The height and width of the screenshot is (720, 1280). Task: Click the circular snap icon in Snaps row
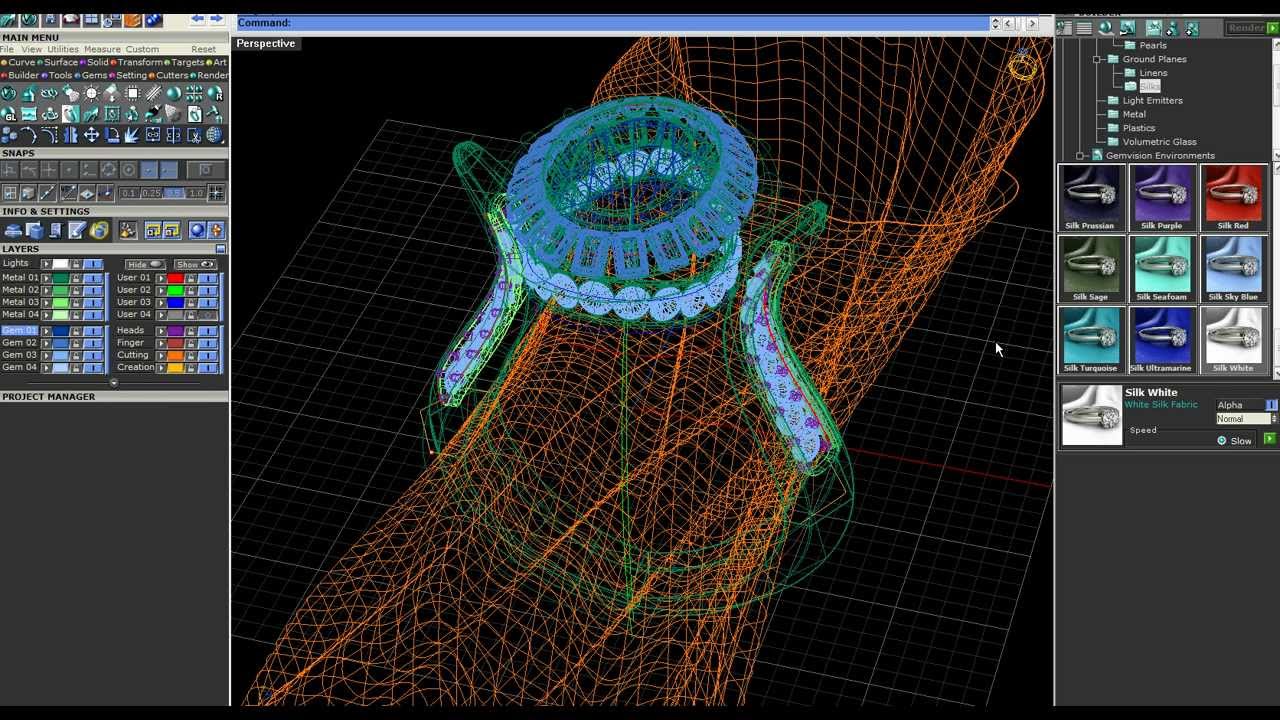[x=128, y=170]
